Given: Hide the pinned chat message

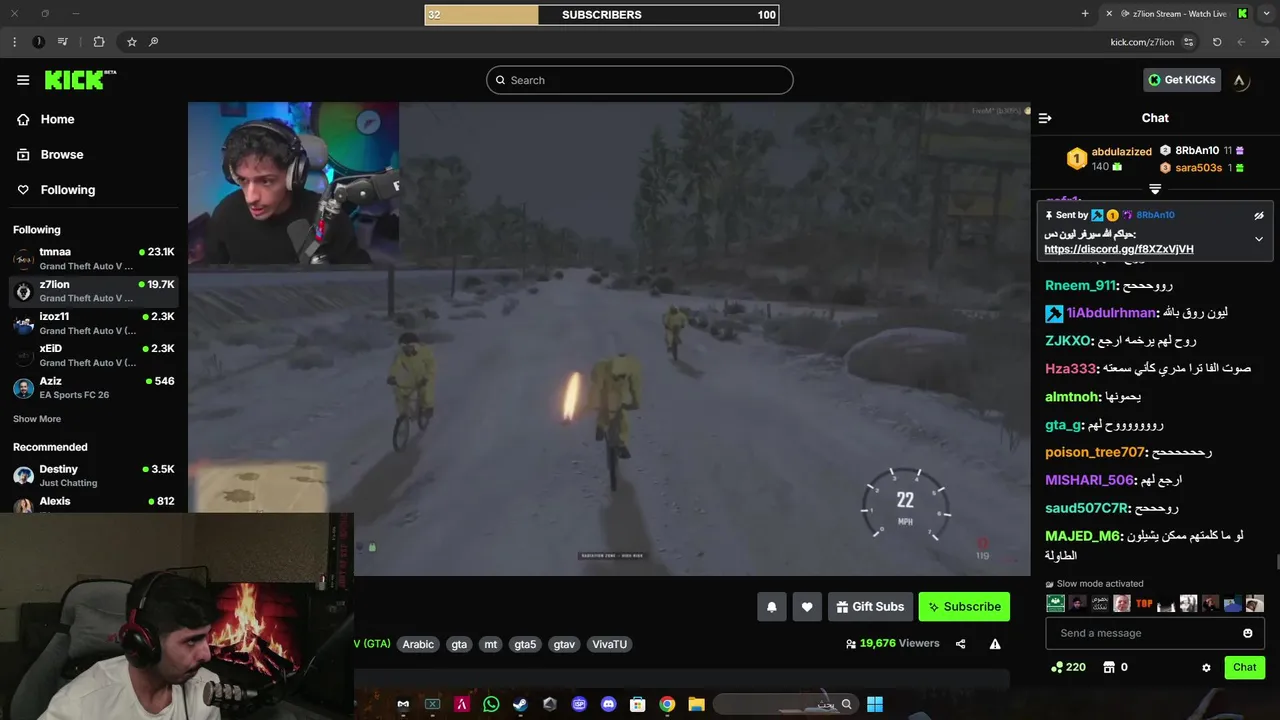Looking at the screenshot, I should tap(1259, 215).
